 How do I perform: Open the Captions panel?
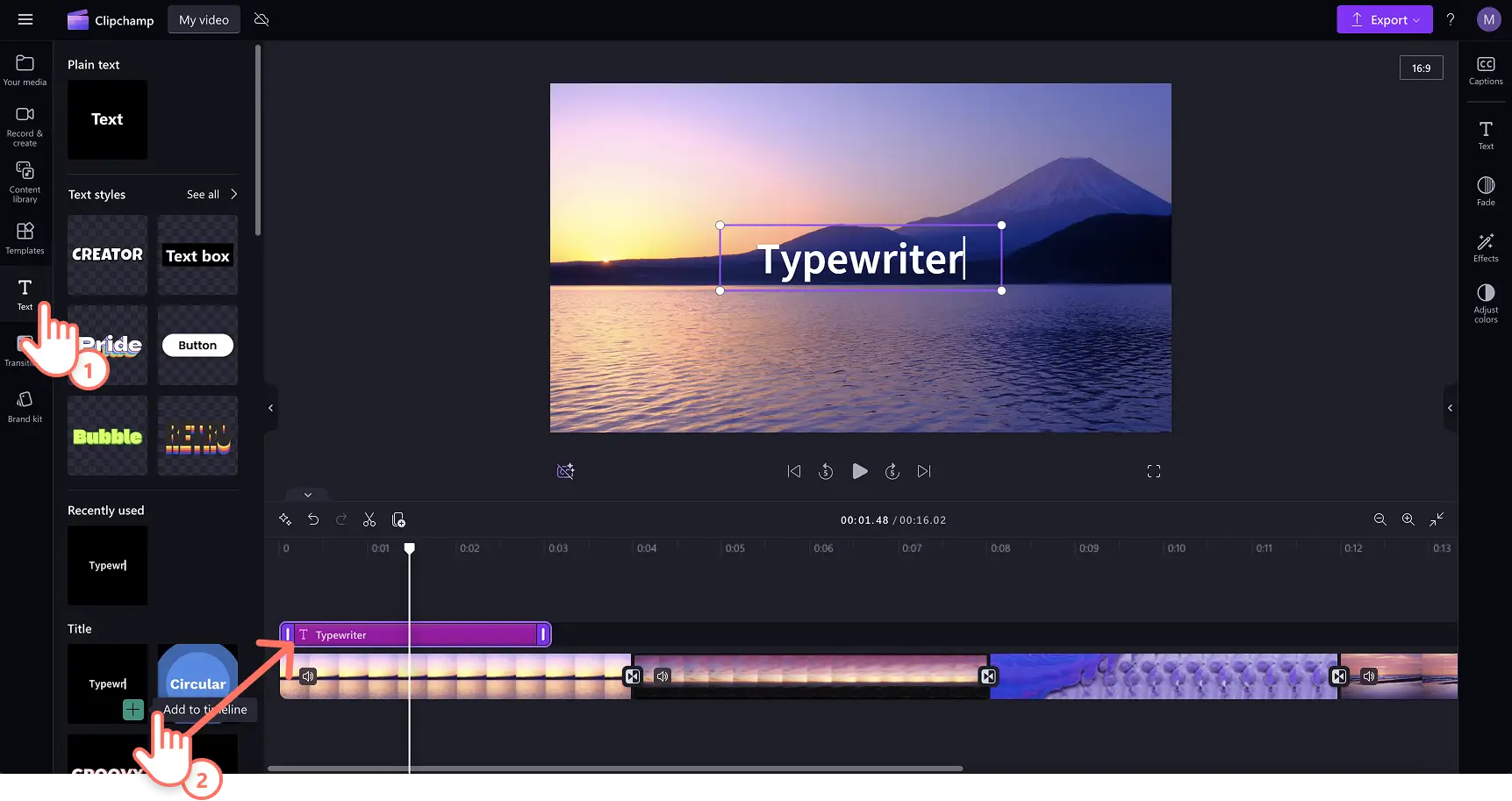click(1485, 70)
